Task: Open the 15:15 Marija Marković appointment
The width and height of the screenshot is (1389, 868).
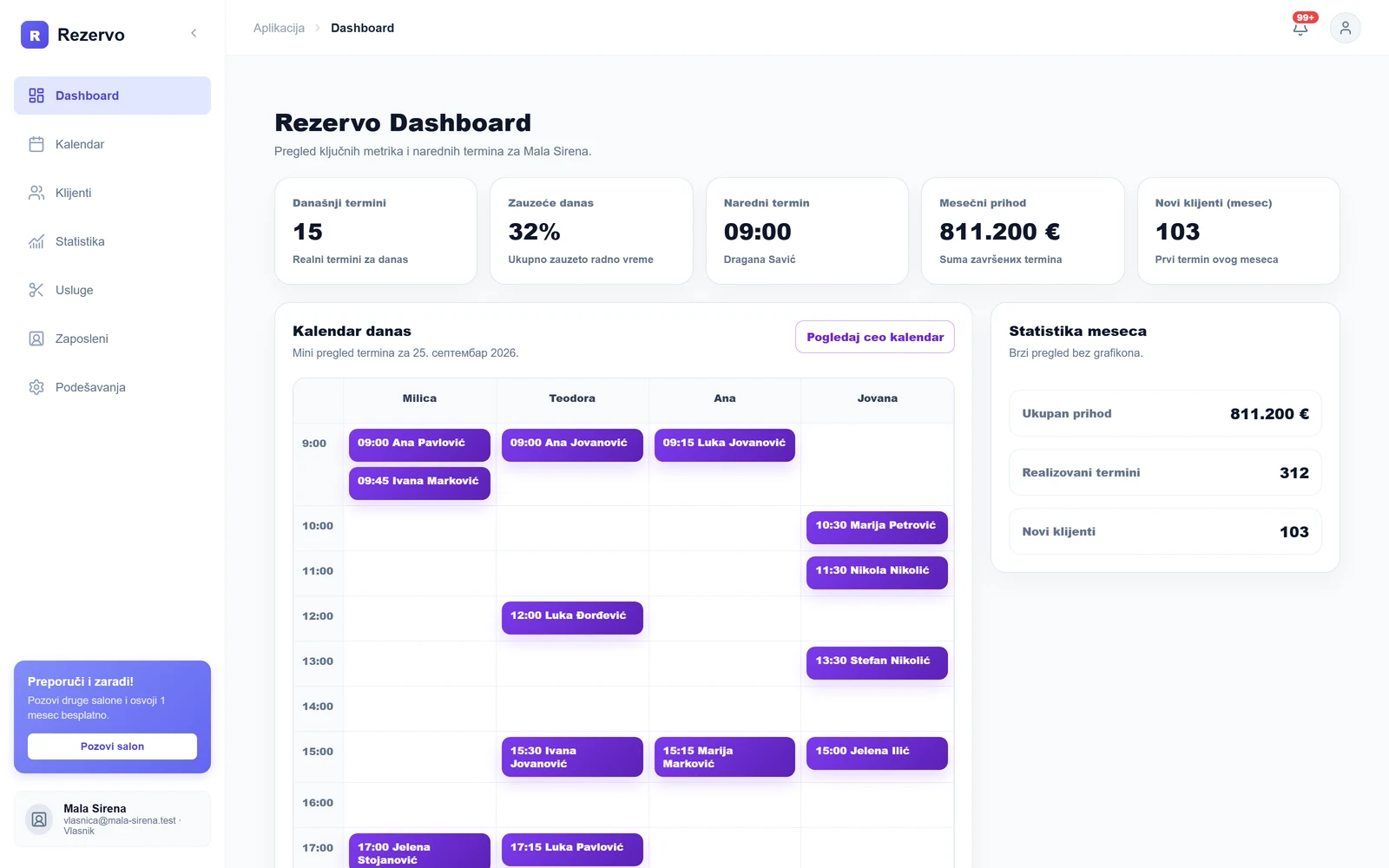Action: click(x=725, y=757)
